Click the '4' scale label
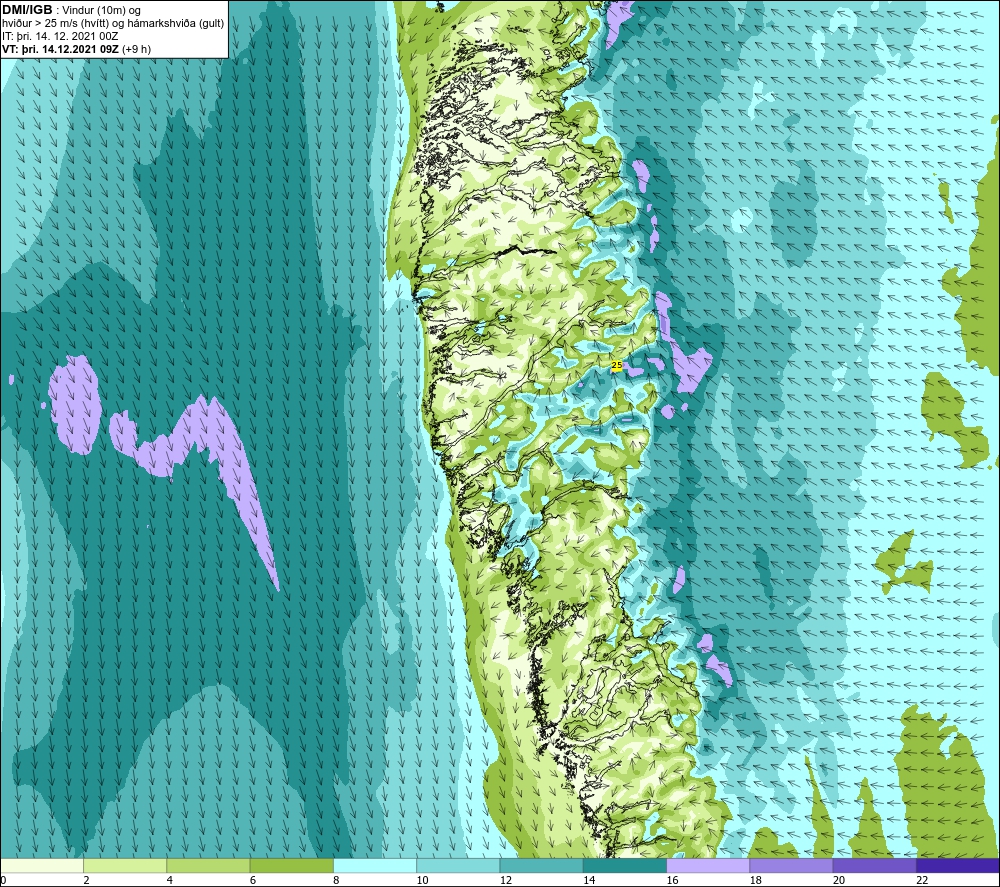Viewport: 1000px width, 887px height. [x=170, y=880]
